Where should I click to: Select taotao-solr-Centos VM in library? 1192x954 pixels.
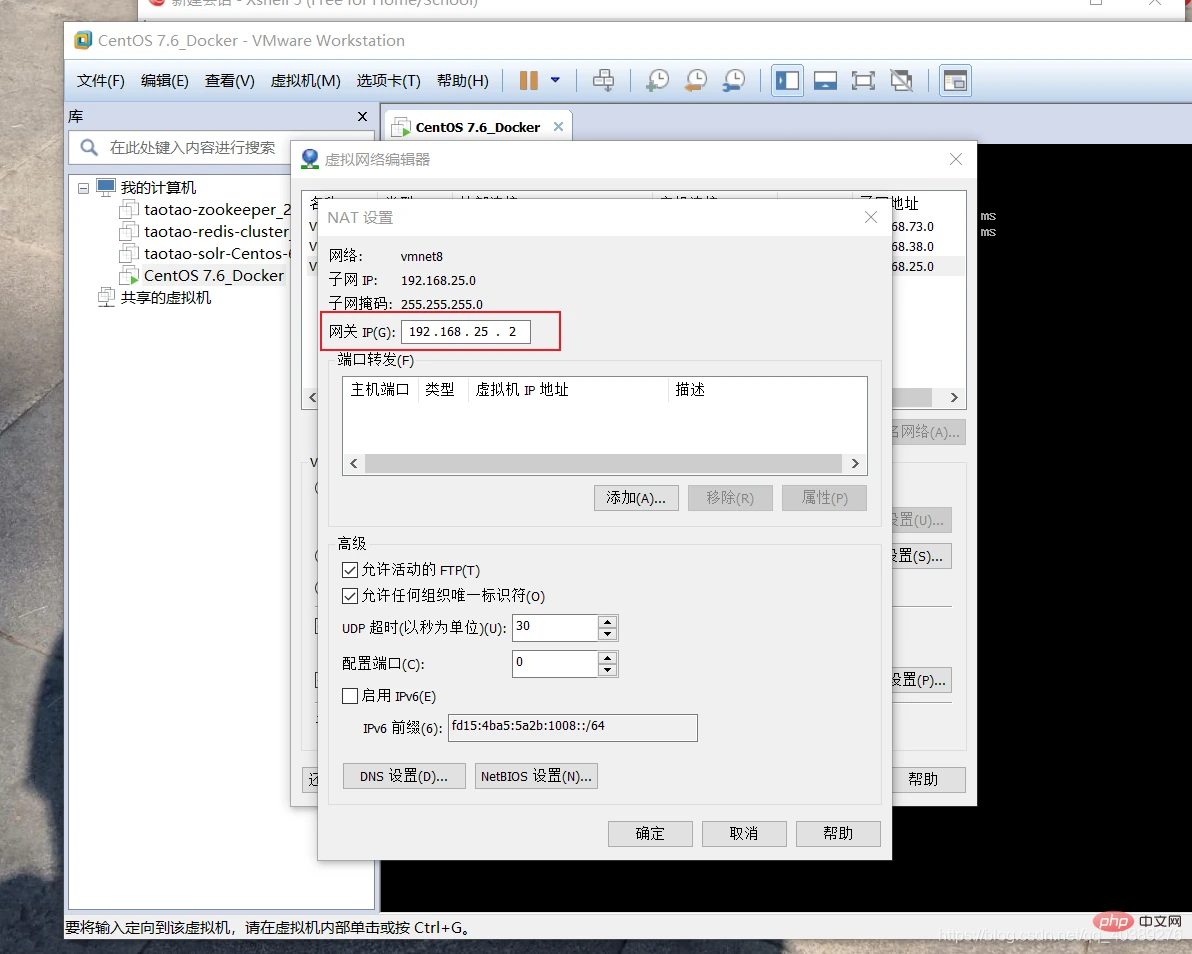217,254
